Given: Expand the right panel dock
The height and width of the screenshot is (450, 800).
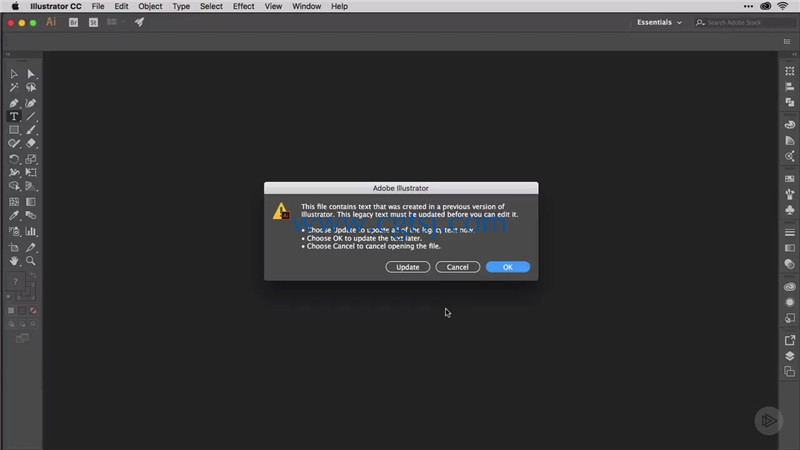Looking at the screenshot, I should coord(794,54).
